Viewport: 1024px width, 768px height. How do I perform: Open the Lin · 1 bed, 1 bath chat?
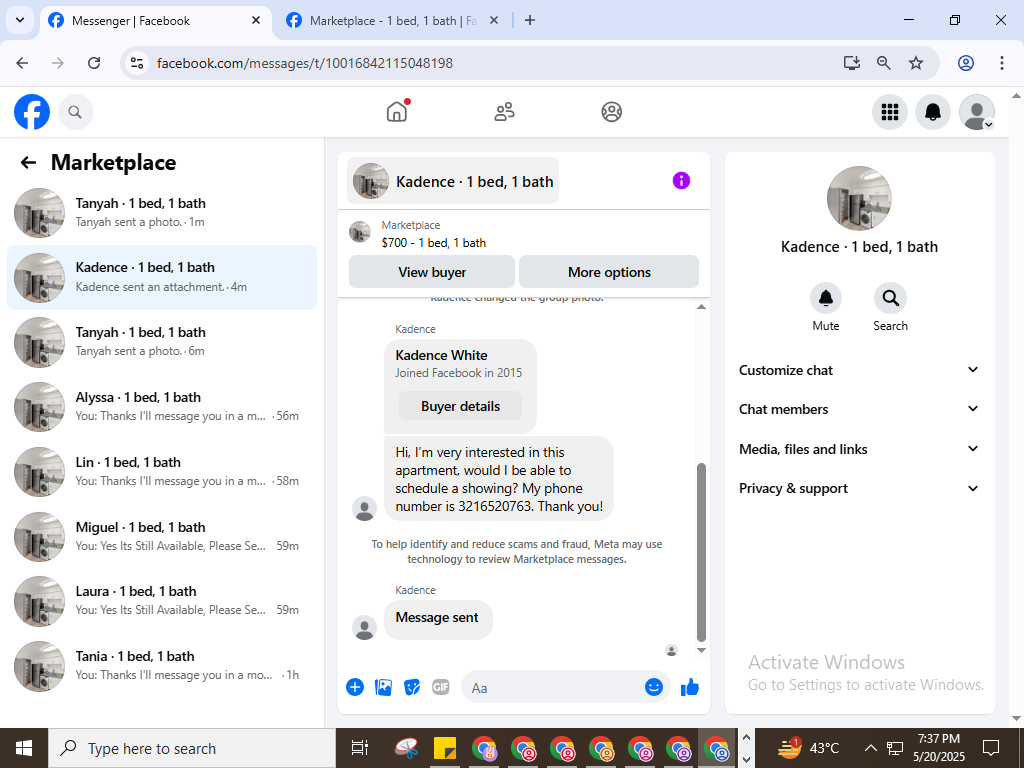click(x=162, y=471)
